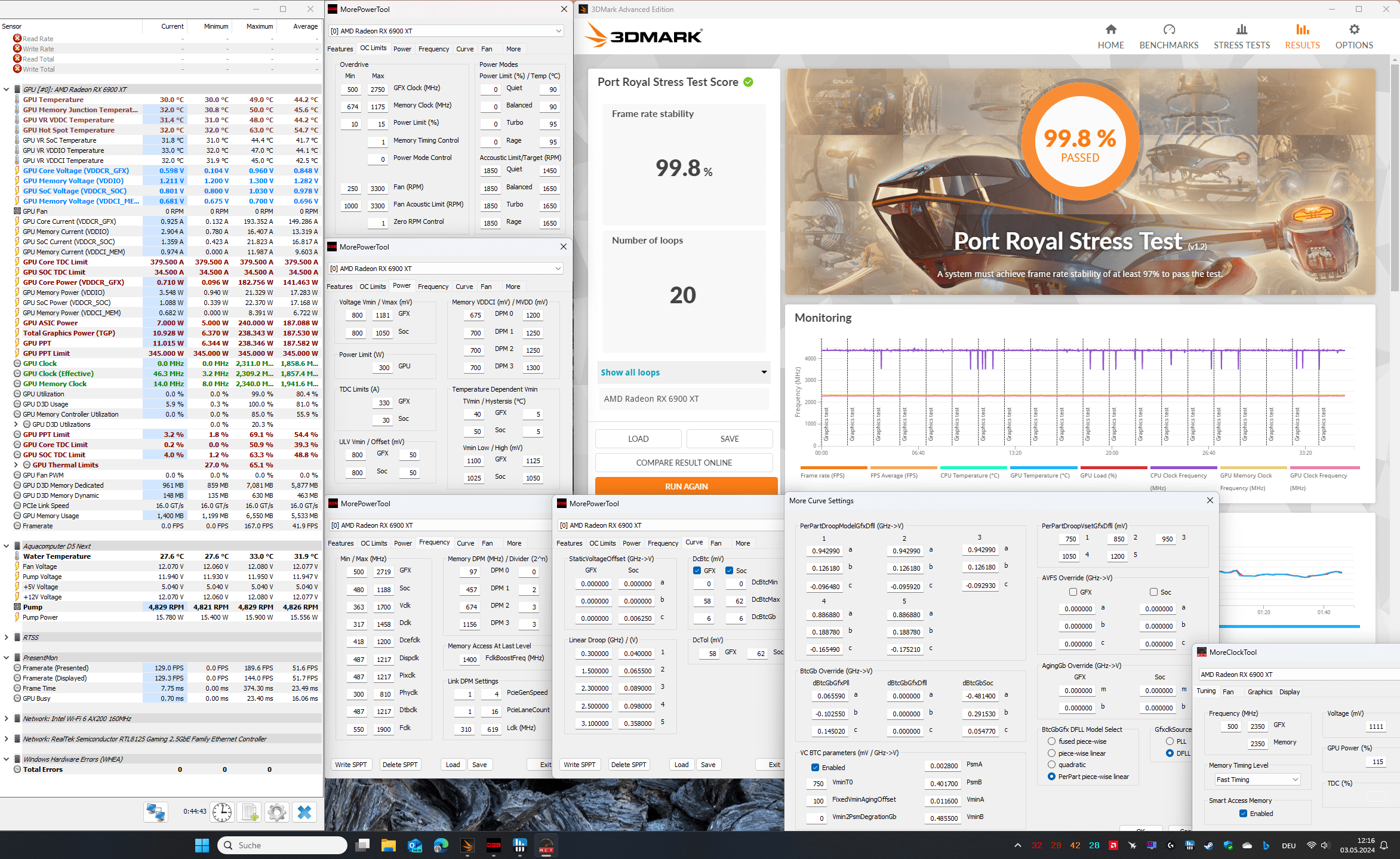The height and width of the screenshot is (859, 1400).
Task: Click Delete SPPT in the MorePowerTool Frequency window
Action: [x=400, y=765]
